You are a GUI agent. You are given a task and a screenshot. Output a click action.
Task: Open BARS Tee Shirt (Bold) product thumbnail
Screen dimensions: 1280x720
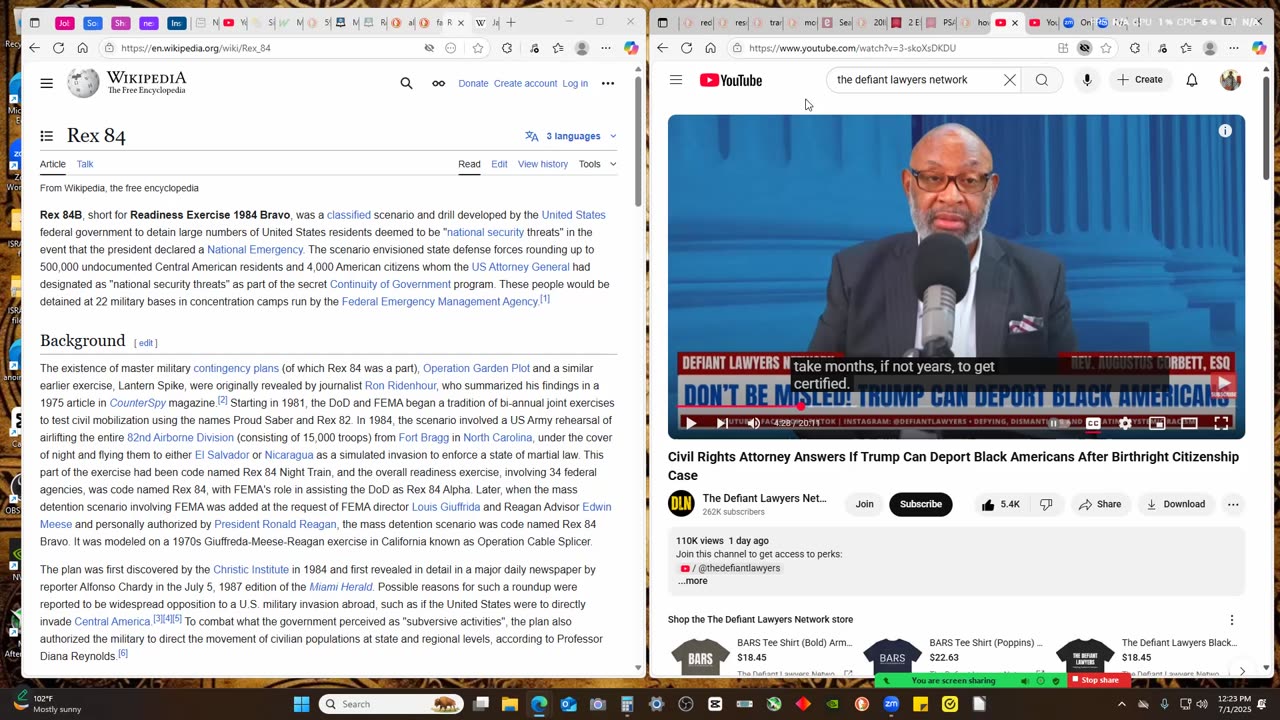[700, 657]
